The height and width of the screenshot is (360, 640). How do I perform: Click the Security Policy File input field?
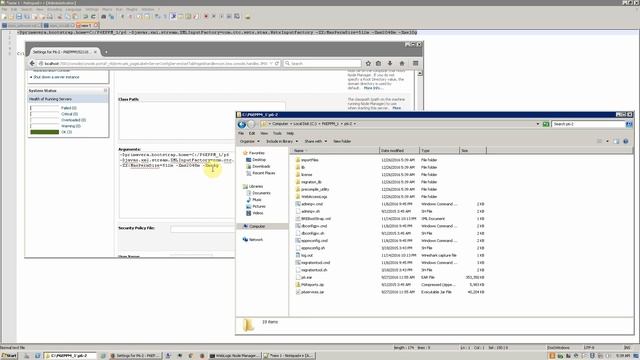[202, 229]
